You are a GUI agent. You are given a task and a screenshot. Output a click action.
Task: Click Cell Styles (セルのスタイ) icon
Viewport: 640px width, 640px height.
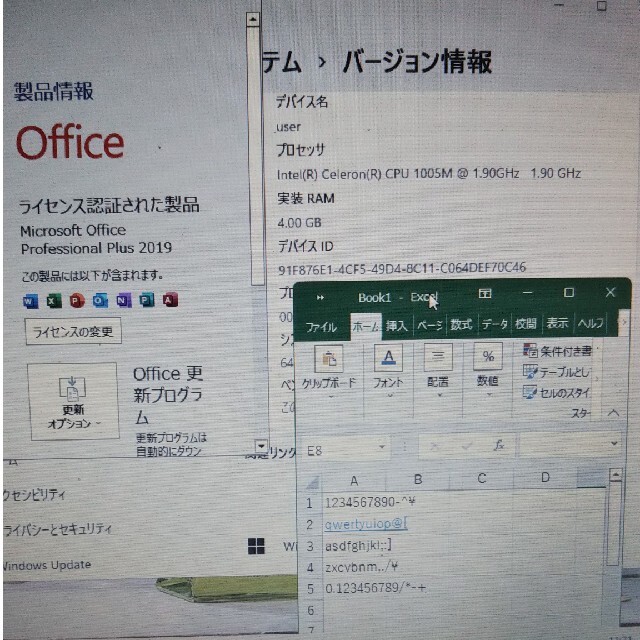(x=530, y=392)
